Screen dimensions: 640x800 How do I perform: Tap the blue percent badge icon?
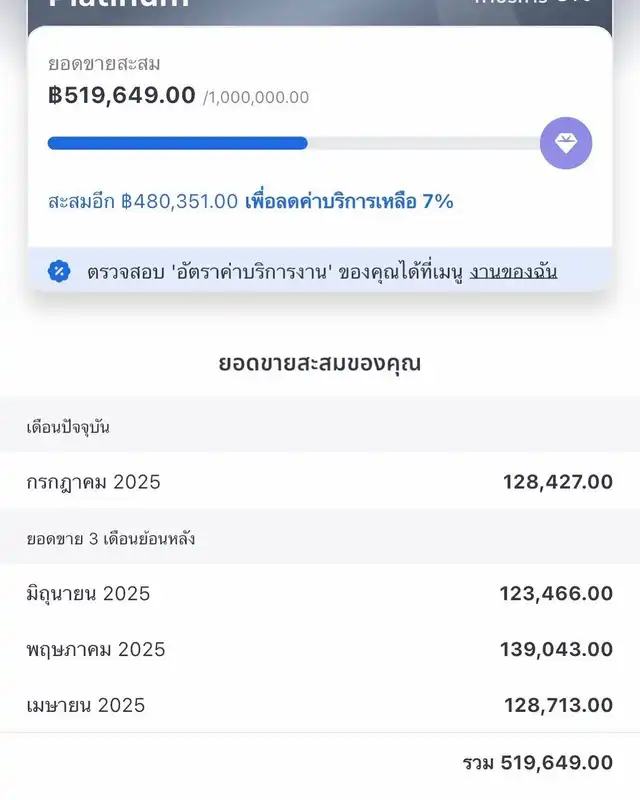(59, 271)
